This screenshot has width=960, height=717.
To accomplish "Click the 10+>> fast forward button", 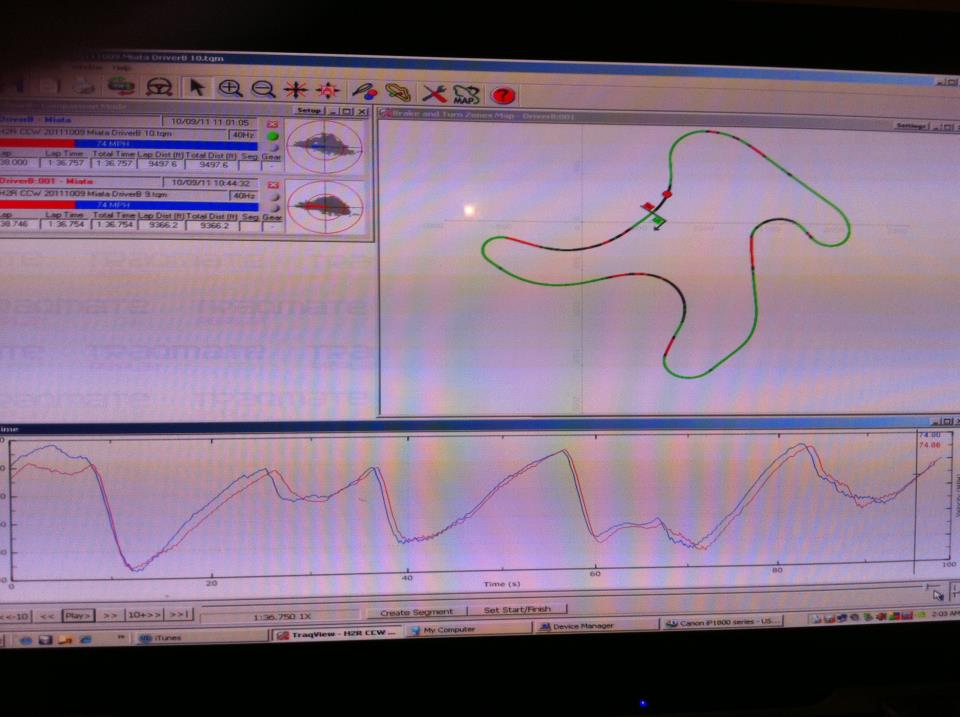I will click(x=144, y=615).
